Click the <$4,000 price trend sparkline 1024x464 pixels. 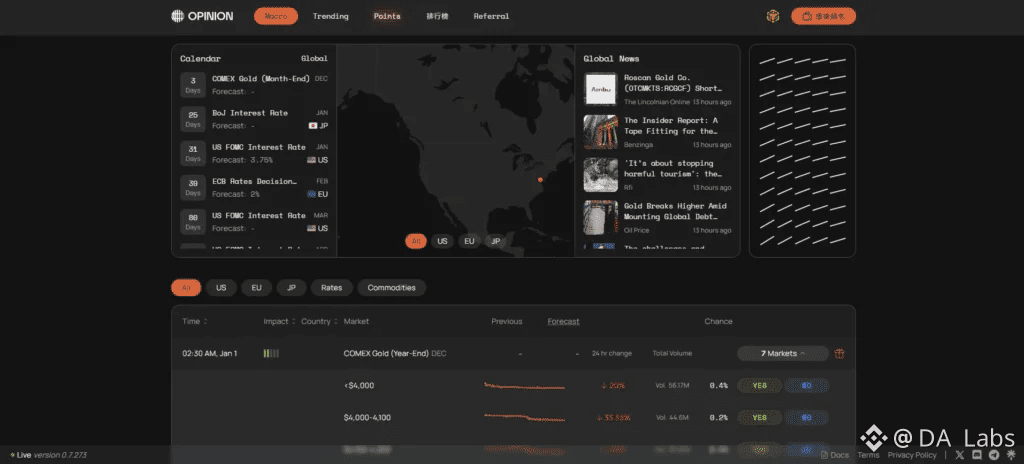tap(524, 386)
